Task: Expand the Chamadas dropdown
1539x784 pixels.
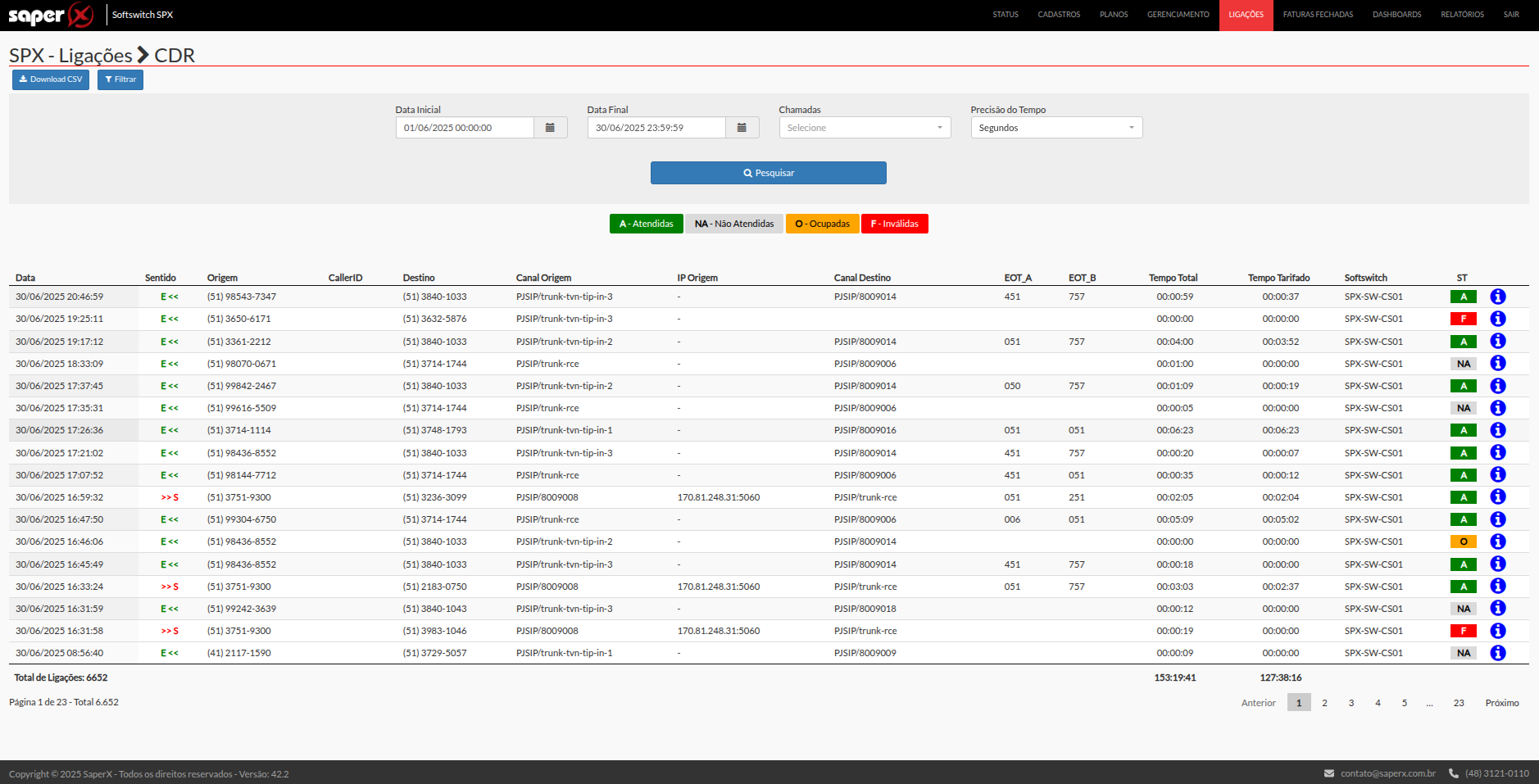Action: [x=865, y=128]
